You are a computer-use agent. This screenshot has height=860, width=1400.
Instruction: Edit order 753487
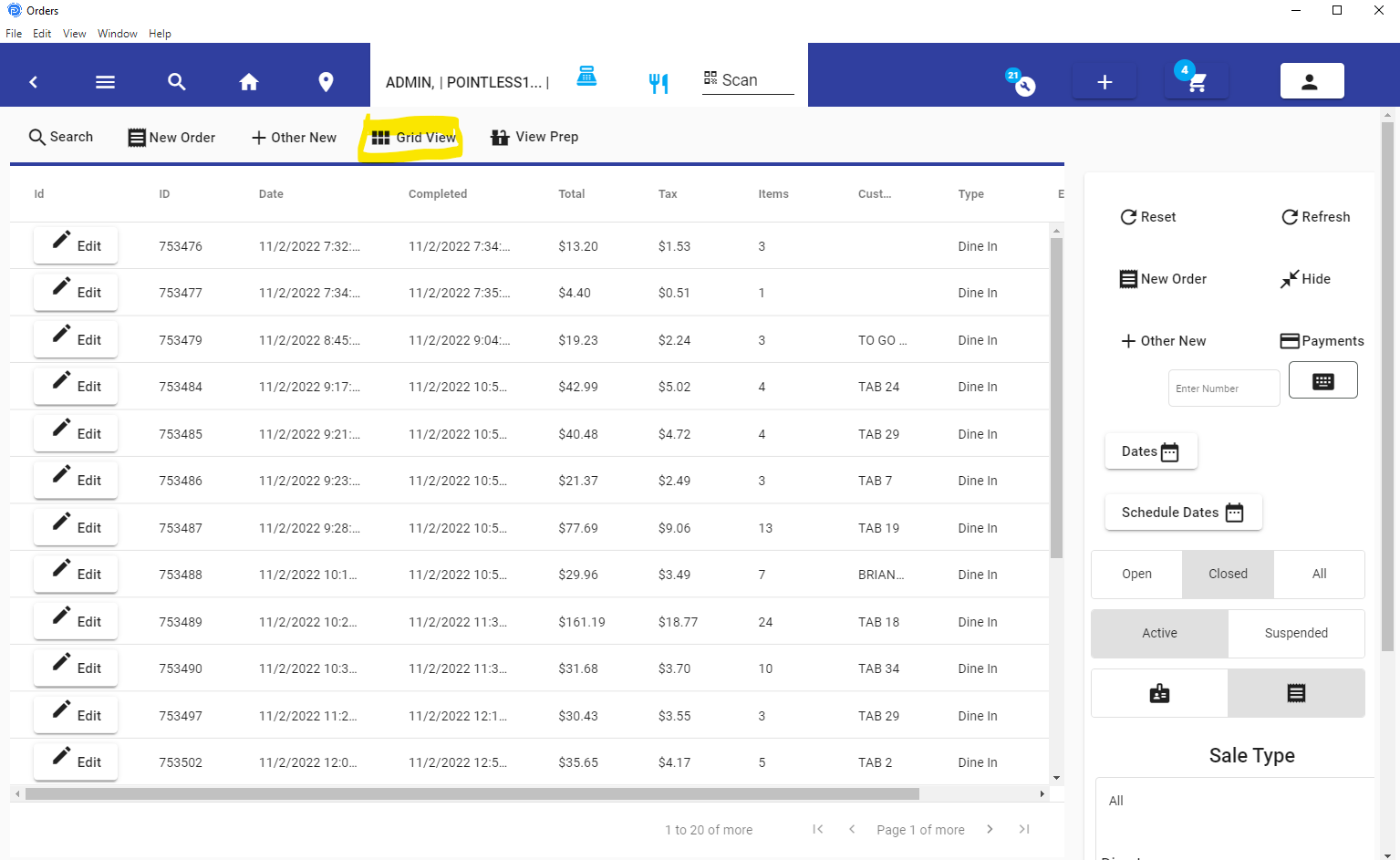tap(76, 527)
